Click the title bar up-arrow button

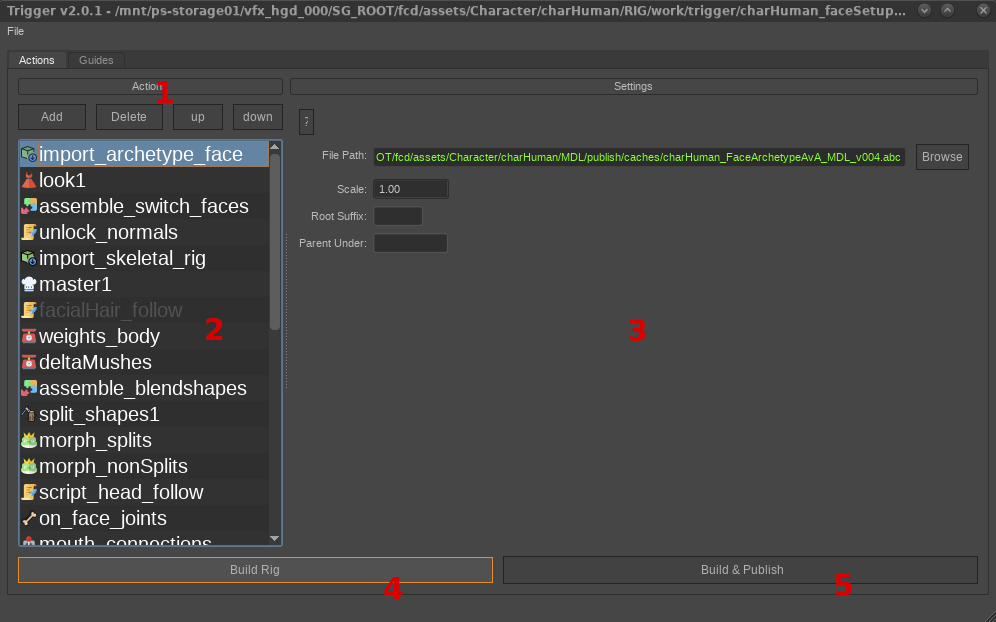pos(947,10)
